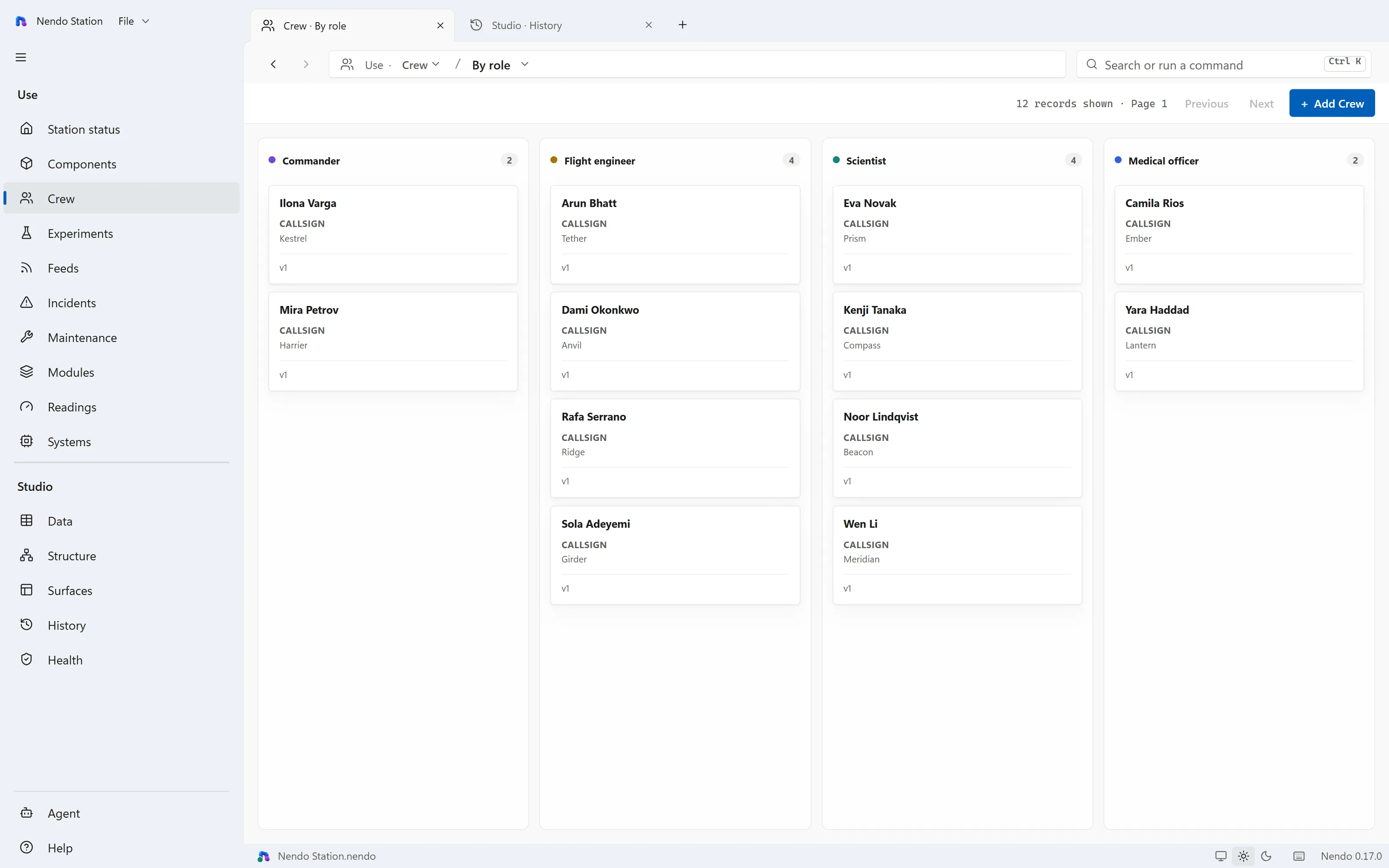The image size is (1389, 868).
Task: Open Feeds in the sidebar
Action: pyautogui.click(x=121, y=268)
